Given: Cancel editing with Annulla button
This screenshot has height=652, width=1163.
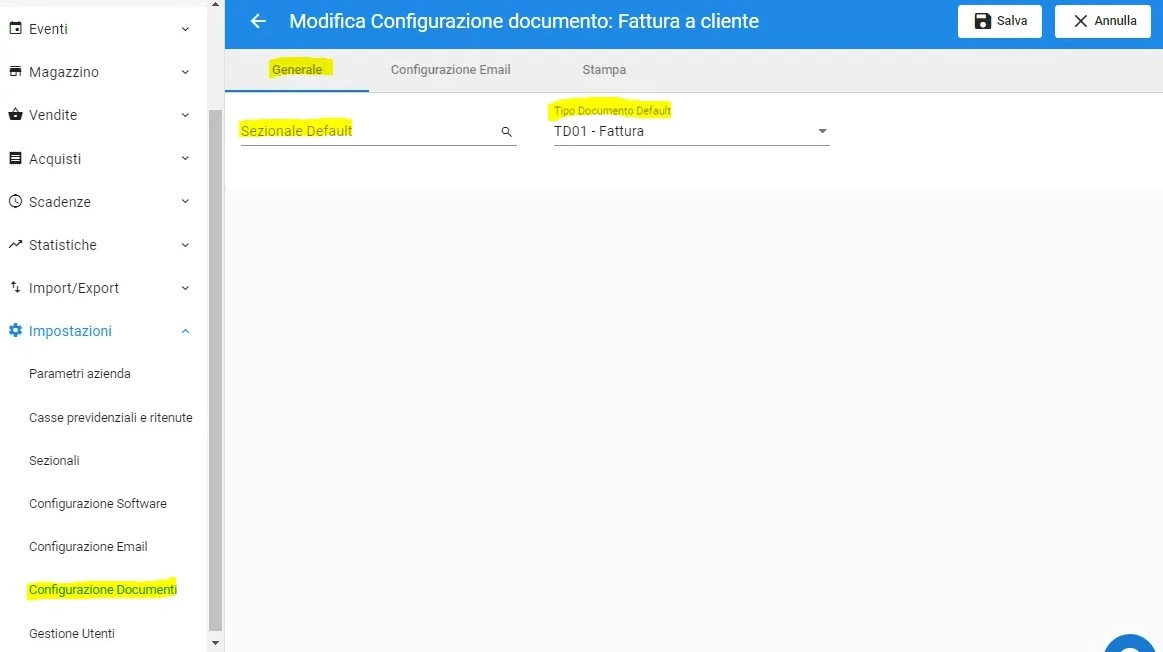Looking at the screenshot, I should (1103, 21).
